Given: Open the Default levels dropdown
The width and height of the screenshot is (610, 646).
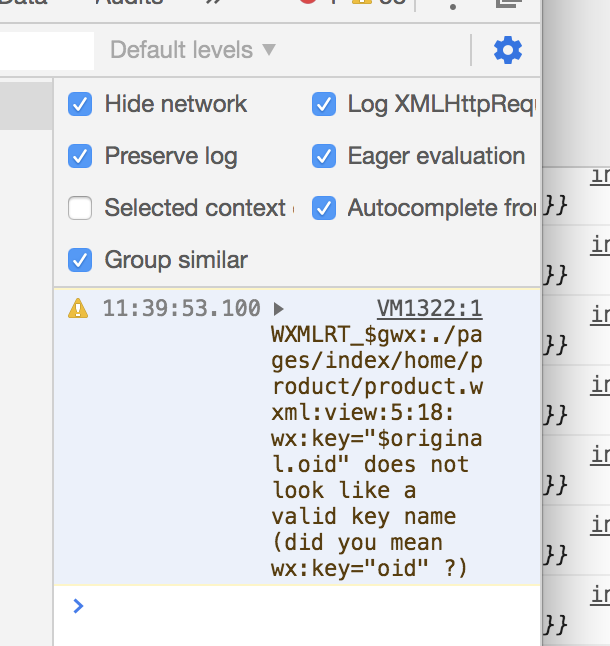Looking at the screenshot, I should coord(193,50).
